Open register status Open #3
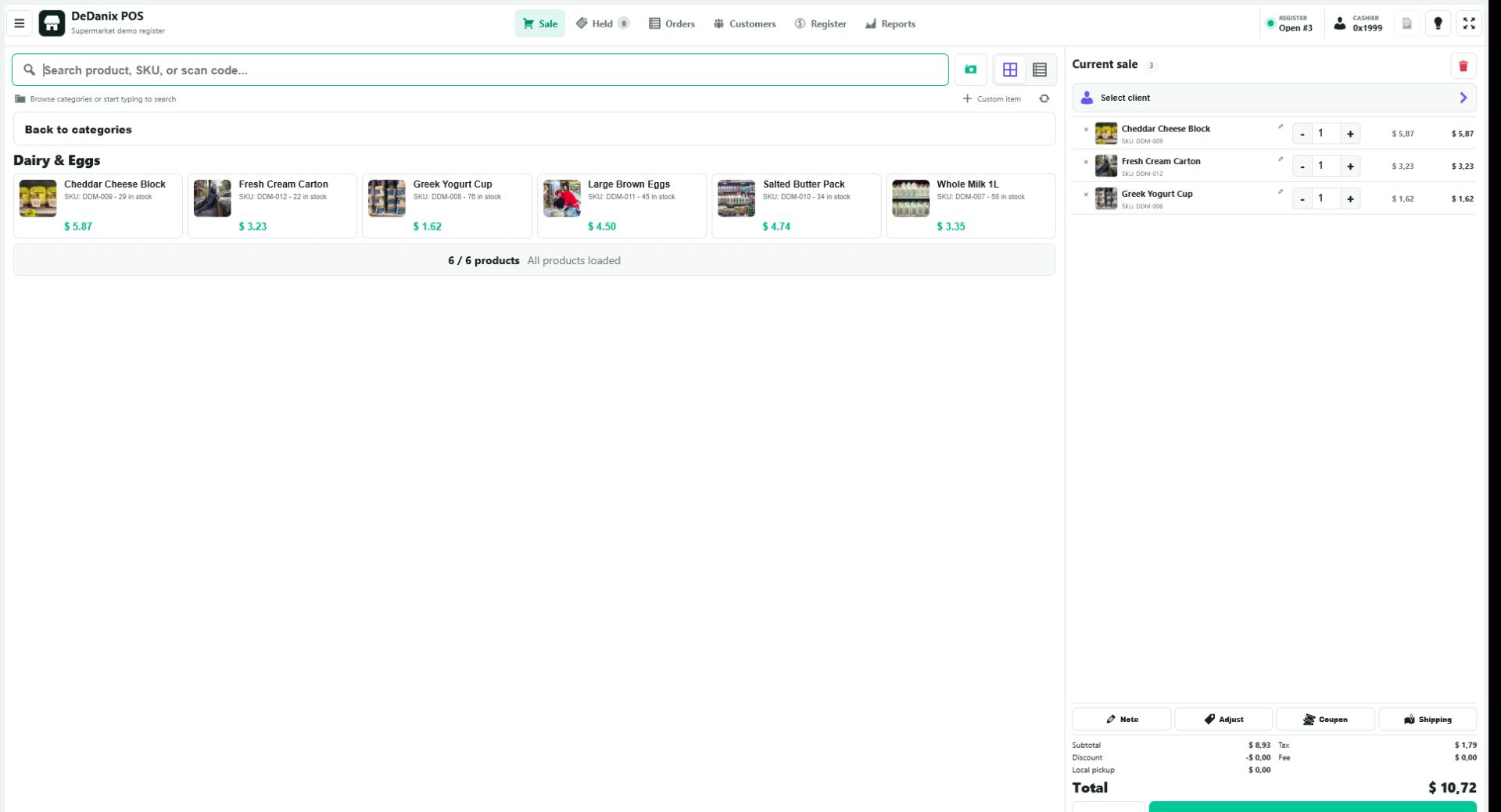The height and width of the screenshot is (812, 1501). [1289, 23]
